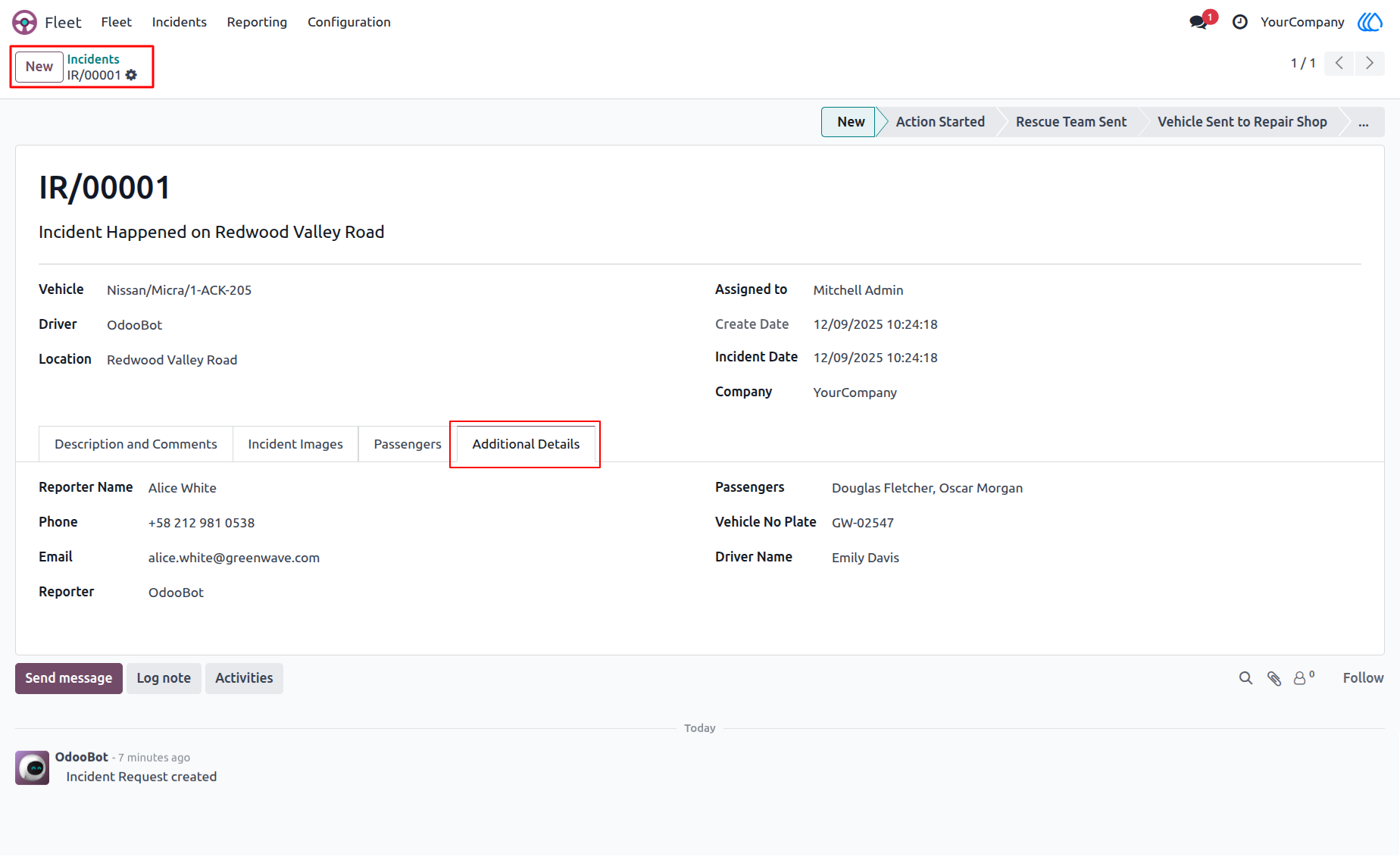Go to previous record arrow
Viewport: 1400px width, 857px height.
1339,63
